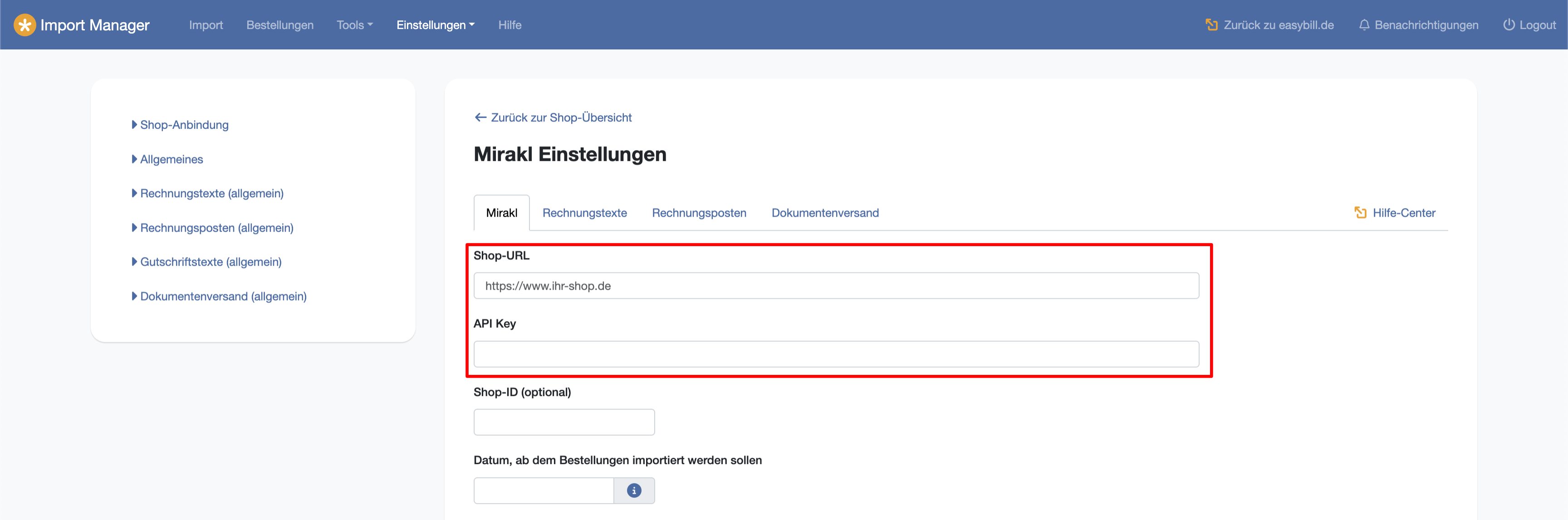The height and width of the screenshot is (520, 1568).
Task: Switch to the Dokumentenversand tab
Action: coord(824,213)
